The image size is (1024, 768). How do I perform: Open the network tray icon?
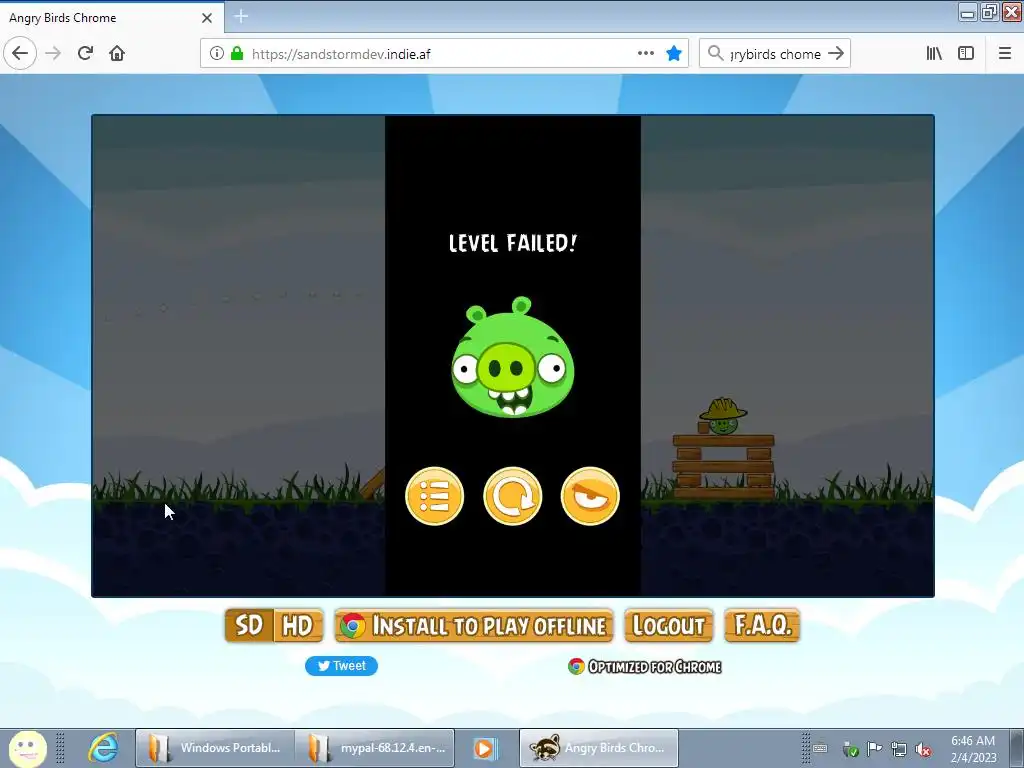click(899, 749)
